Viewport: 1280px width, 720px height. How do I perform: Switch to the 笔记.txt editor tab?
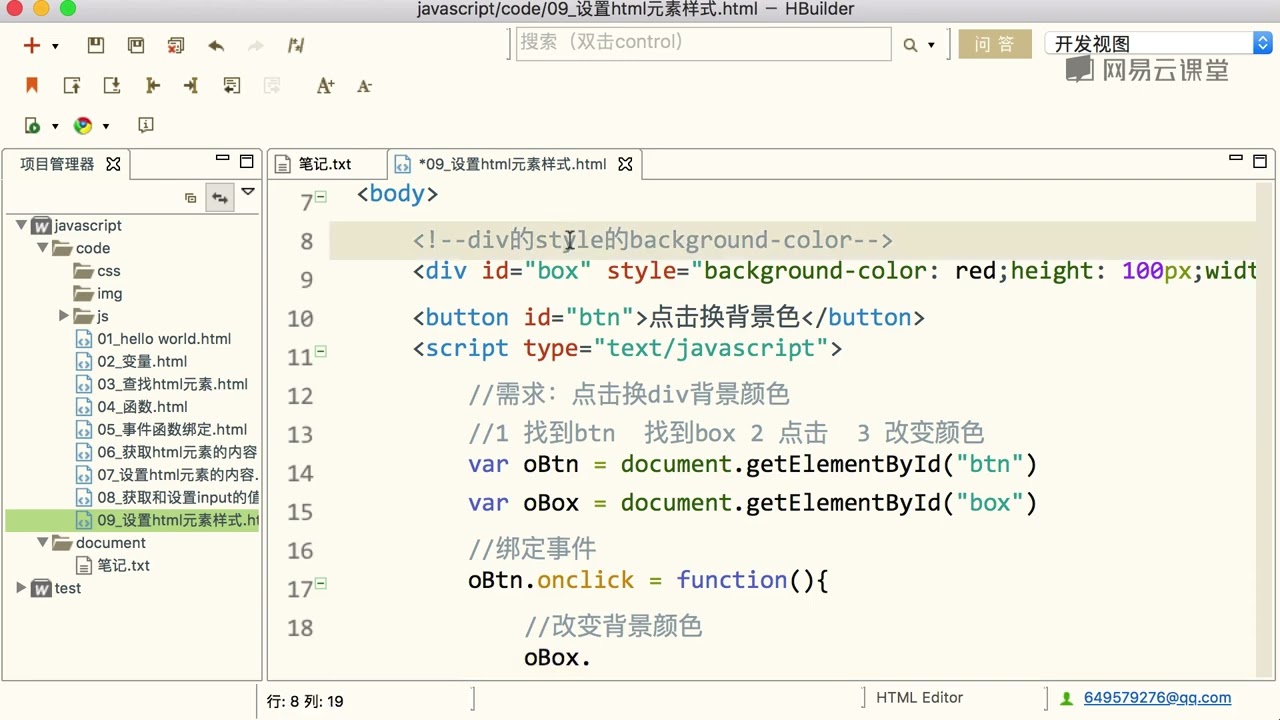pyautogui.click(x=325, y=164)
